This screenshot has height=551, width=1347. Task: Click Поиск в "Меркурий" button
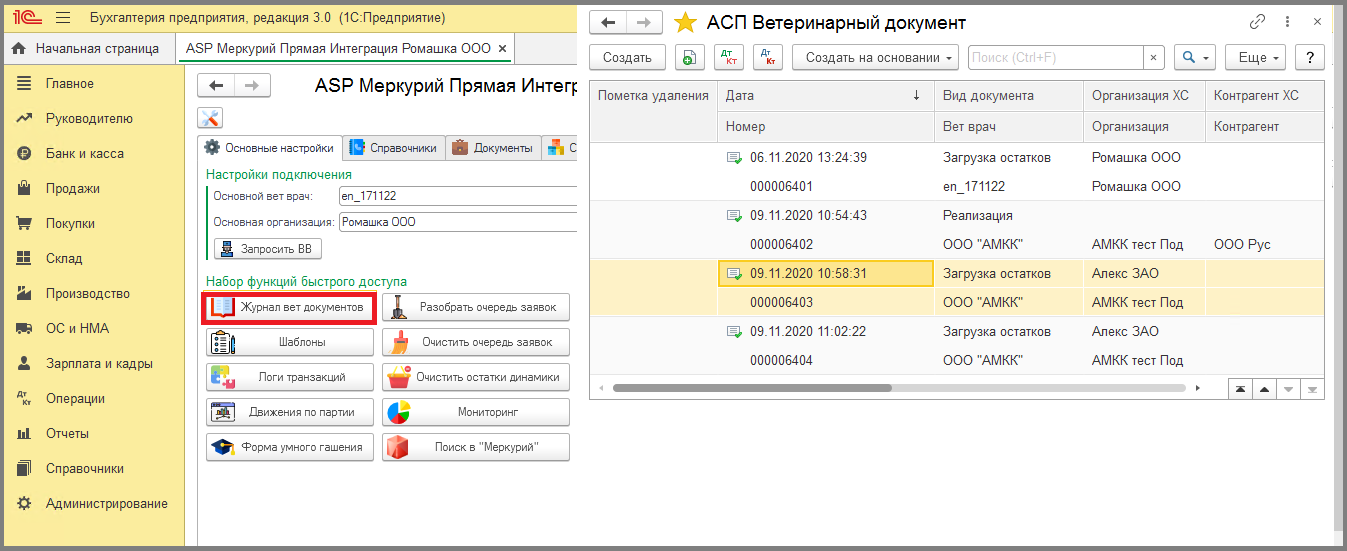pos(476,447)
